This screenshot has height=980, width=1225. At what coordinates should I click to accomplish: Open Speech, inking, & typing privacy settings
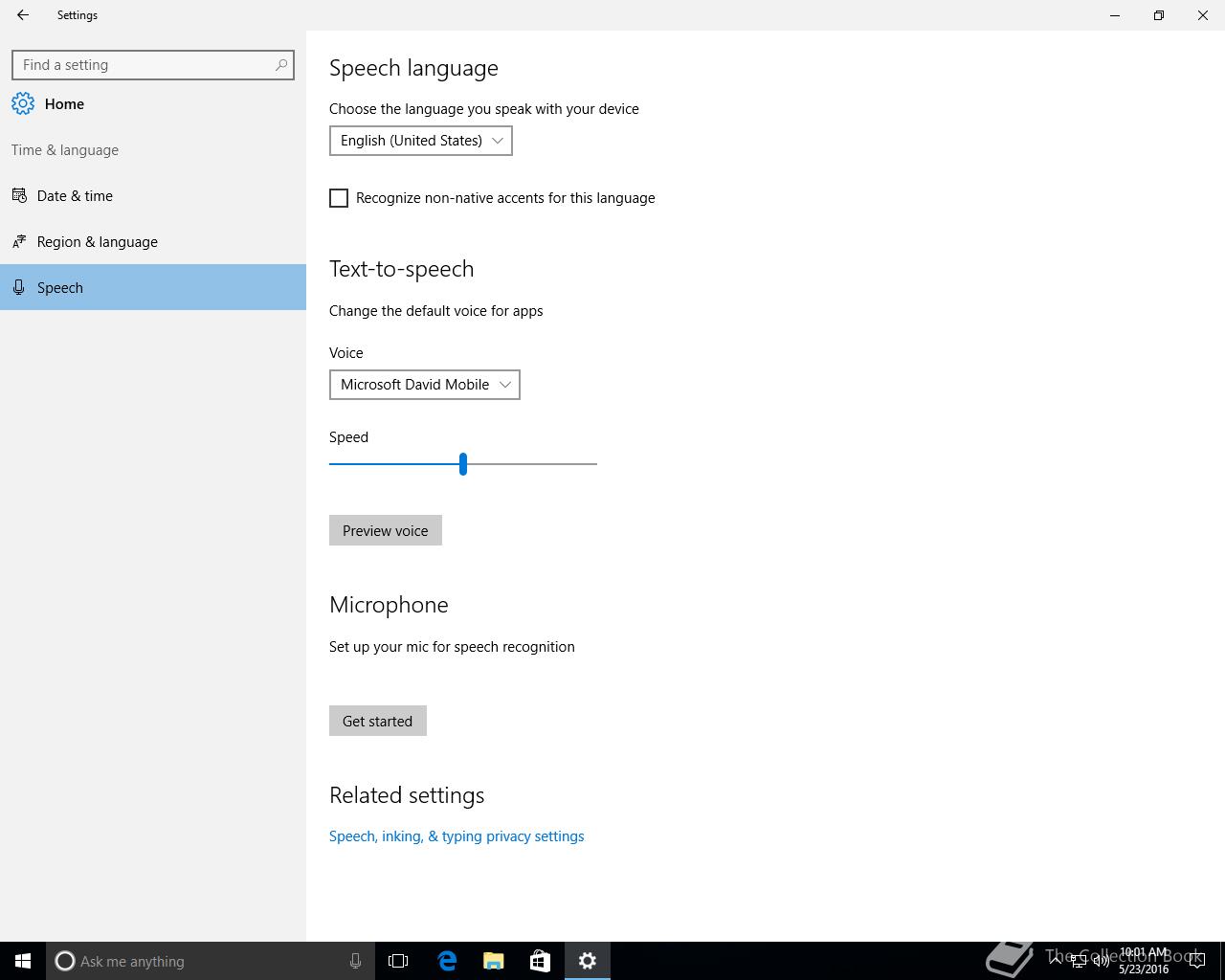457,836
